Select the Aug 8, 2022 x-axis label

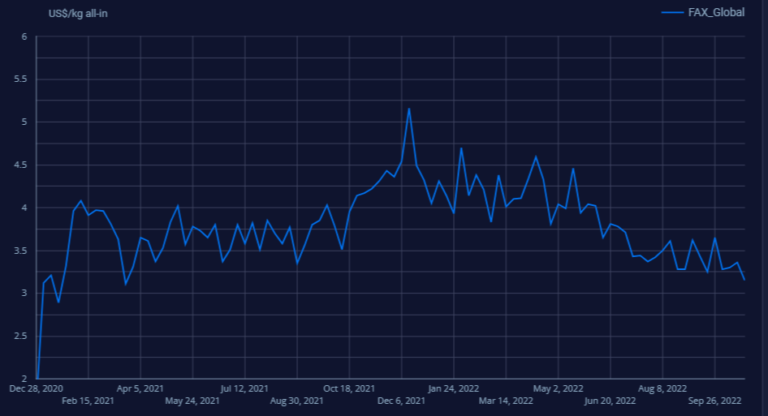pos(662,388)
